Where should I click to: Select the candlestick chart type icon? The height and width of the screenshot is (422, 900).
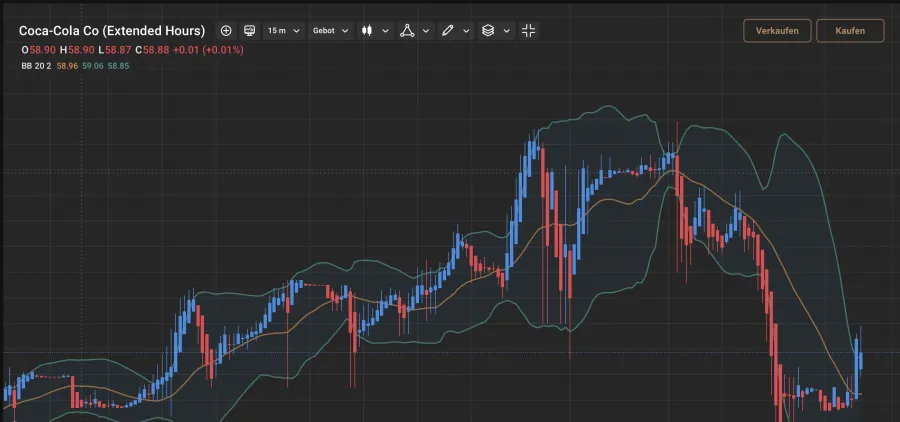[367, 31]
